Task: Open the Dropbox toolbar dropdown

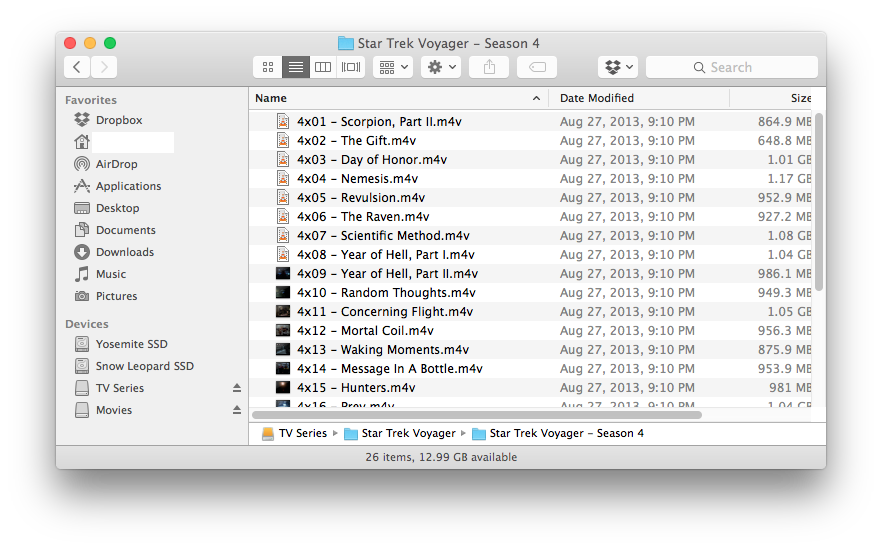Action: pyautogui.click(x=618, y=68)
